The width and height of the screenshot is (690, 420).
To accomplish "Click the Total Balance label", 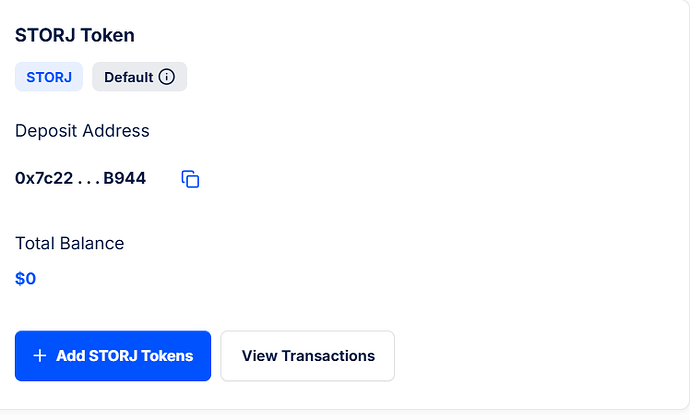I will pos(70,243).
